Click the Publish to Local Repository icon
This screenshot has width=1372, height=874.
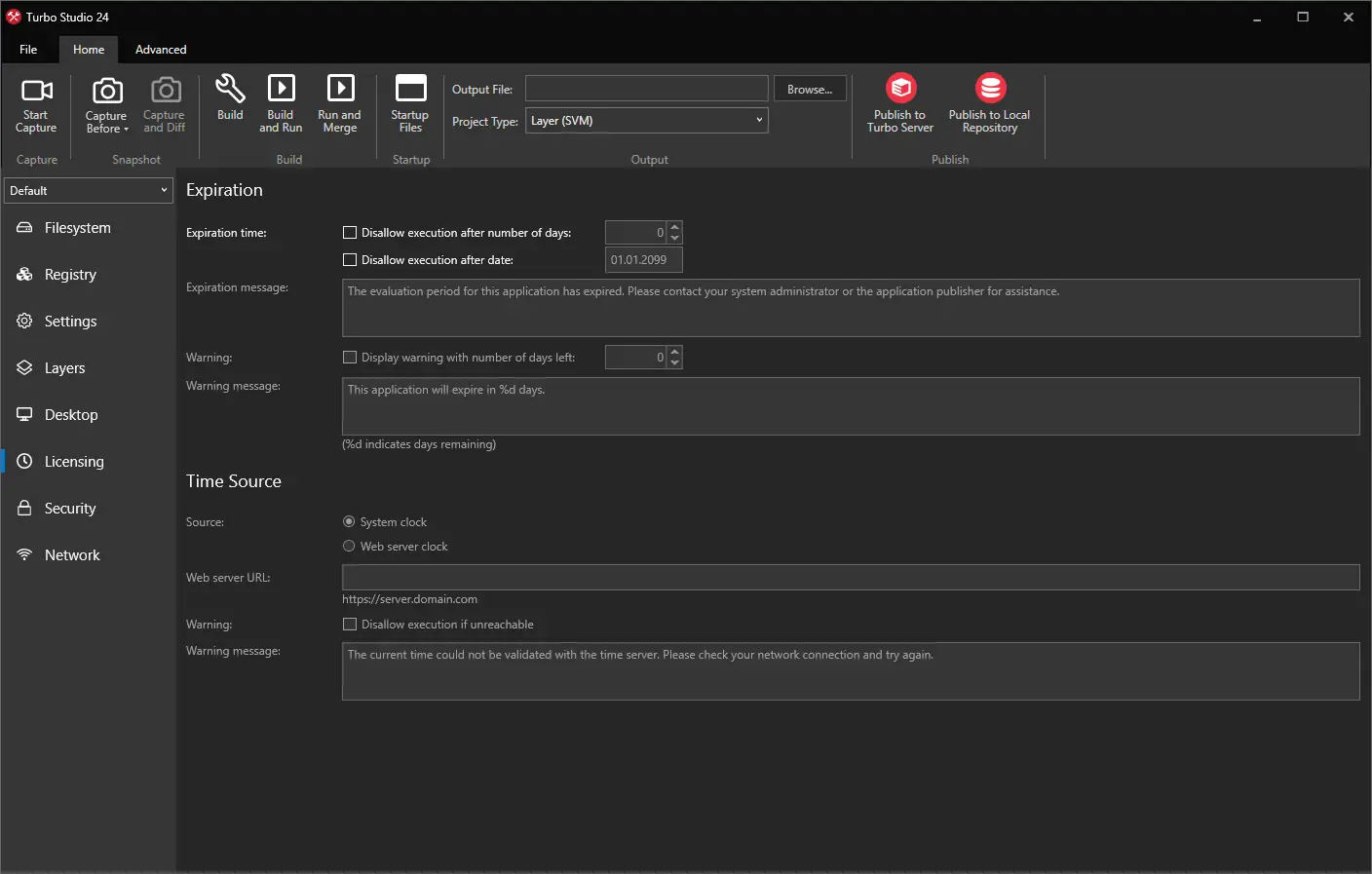pyautogui.click(x=991, y=88)
